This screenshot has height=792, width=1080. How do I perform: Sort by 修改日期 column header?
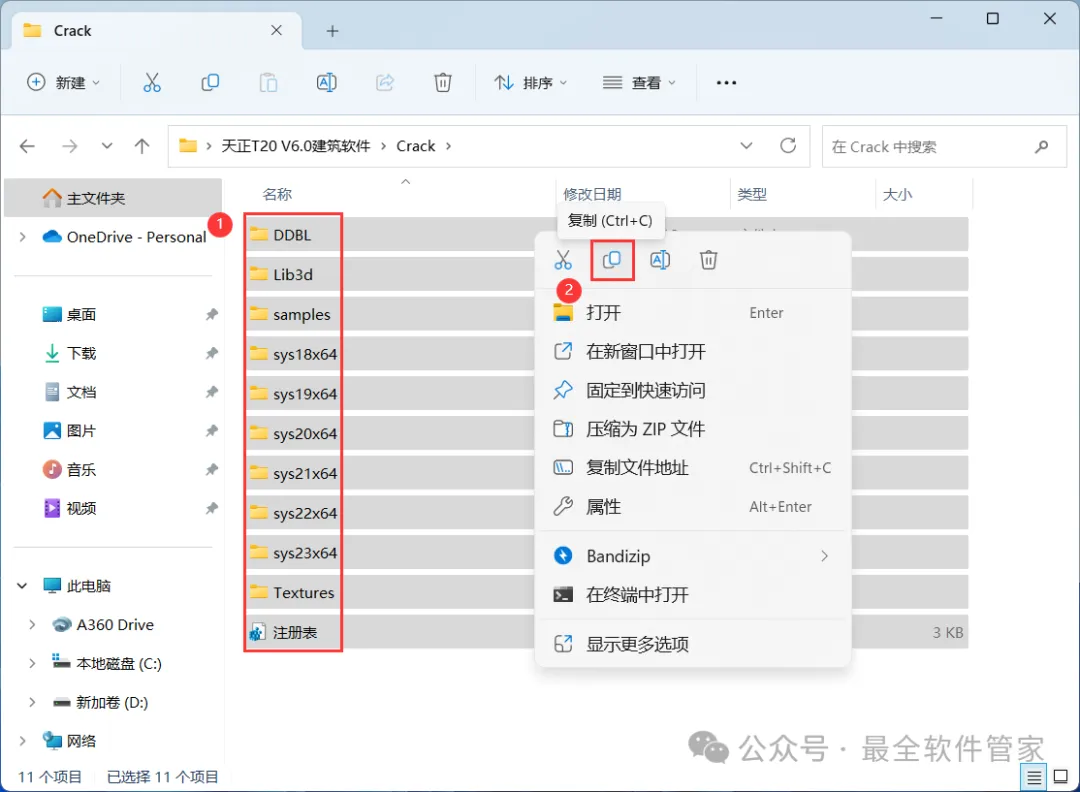coord(592,194)
